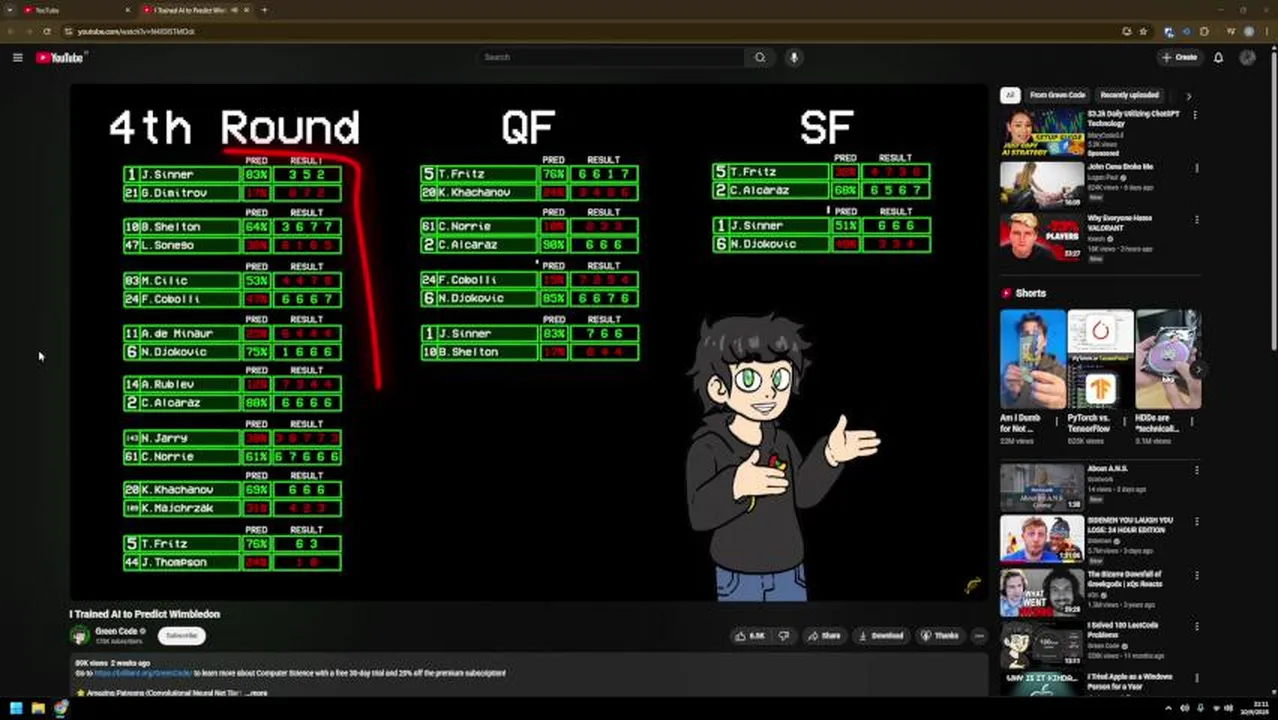1278x720 pixels.
Task: Open the 'SIDEMEN YOU LAUGH YOU LOSE' thumbnail
Action: pos(1041,540)
